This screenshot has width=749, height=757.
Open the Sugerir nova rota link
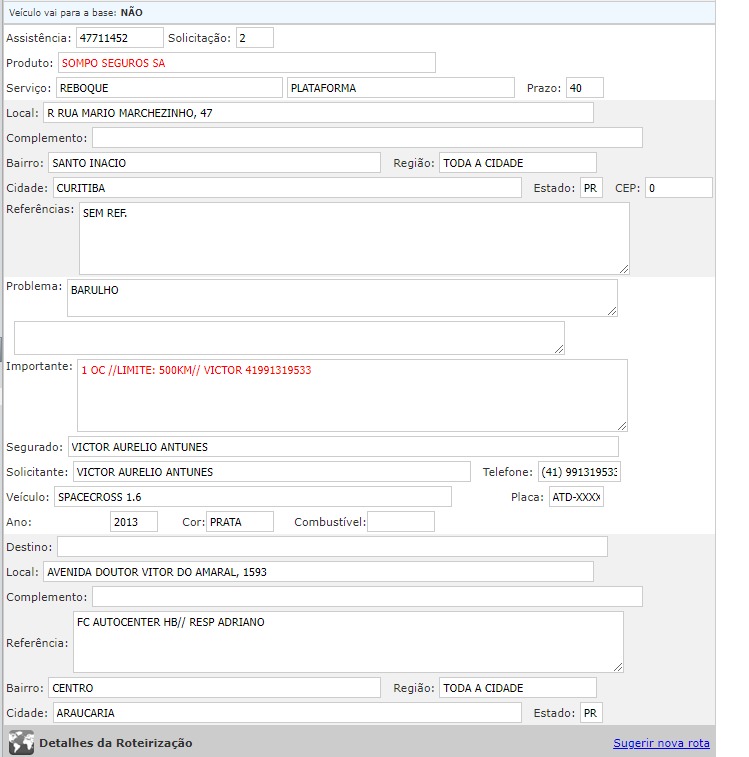[661, 743]
